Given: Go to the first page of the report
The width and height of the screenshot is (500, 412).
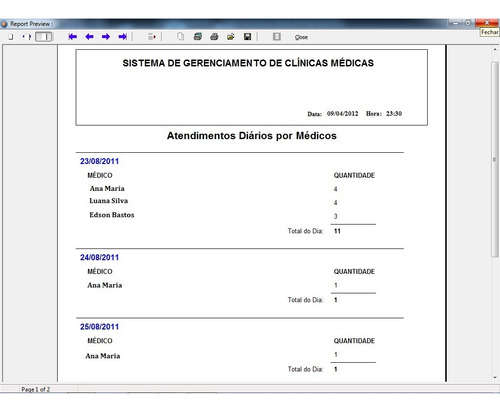Looking at the screenshot, I should click(x=72, y=37).
